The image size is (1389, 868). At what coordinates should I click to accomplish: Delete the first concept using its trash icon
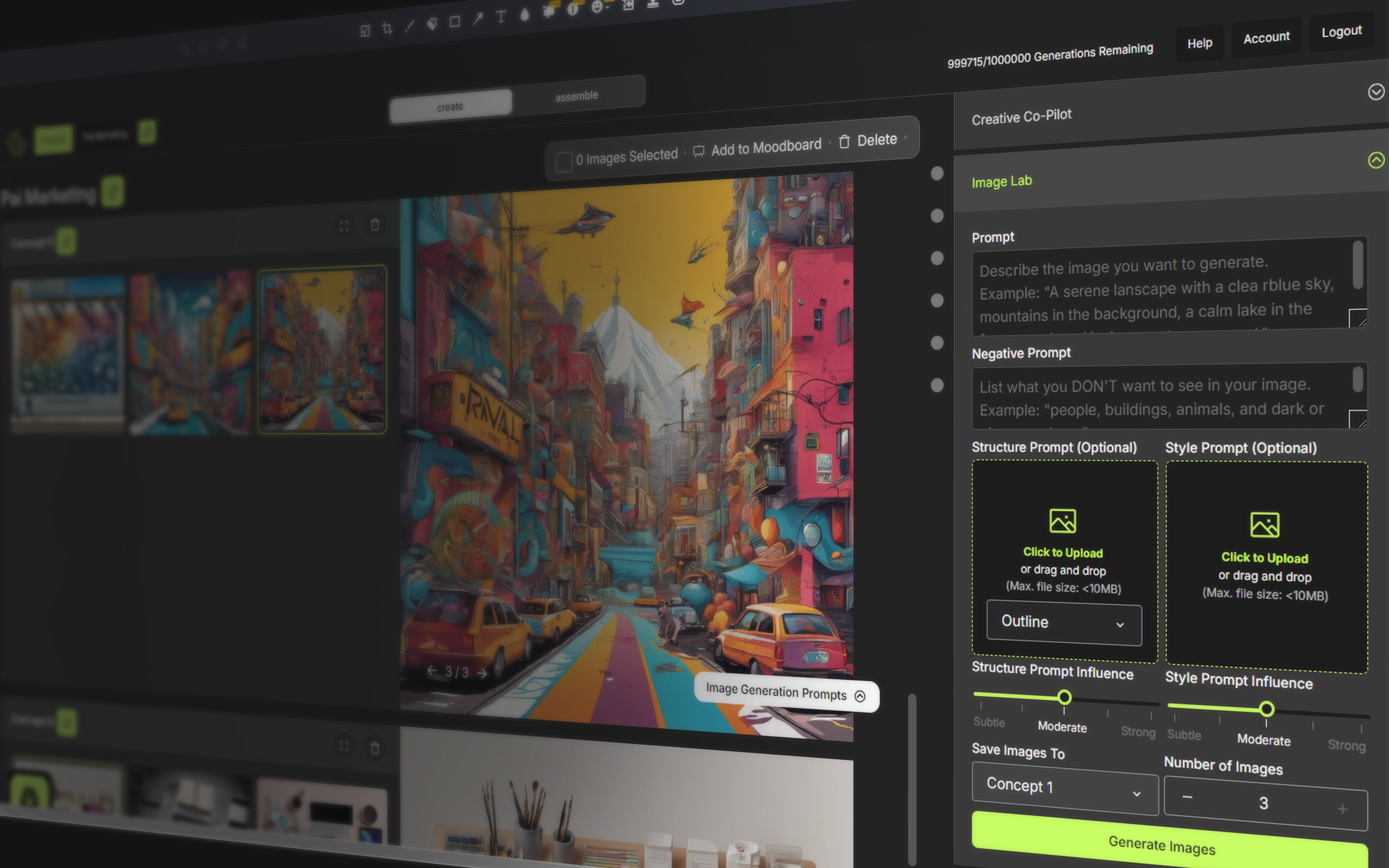click(x=375, y=225)
